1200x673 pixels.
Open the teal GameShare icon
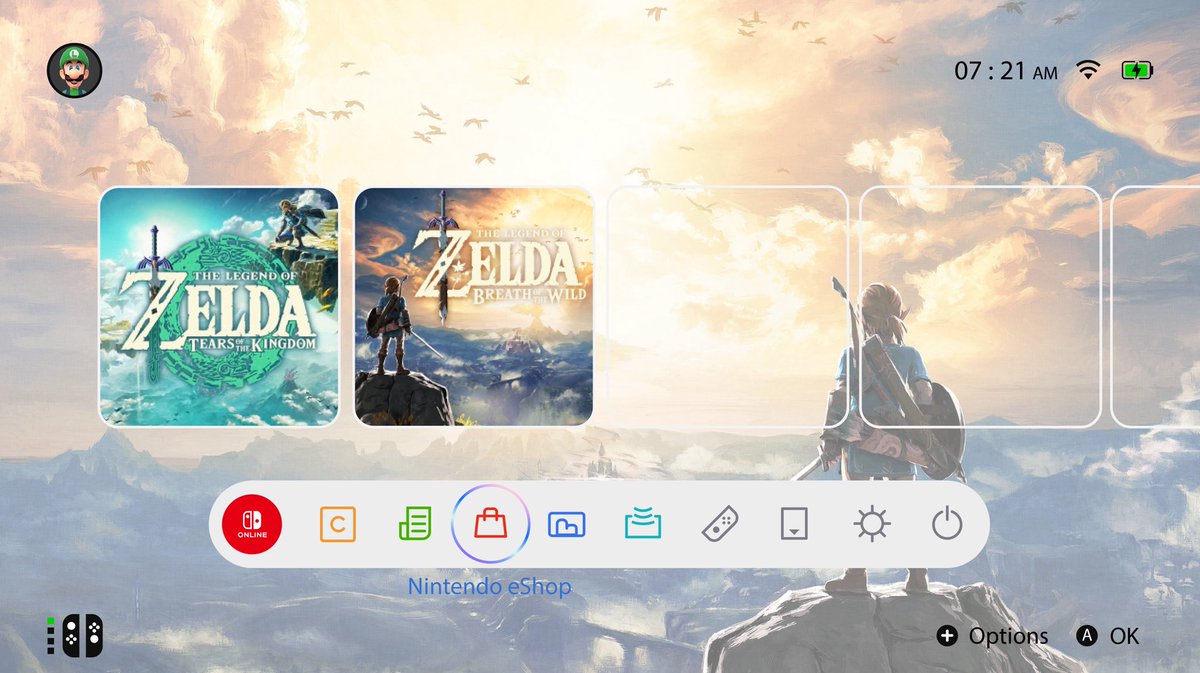pyautogui.click(x=643, y=524)
